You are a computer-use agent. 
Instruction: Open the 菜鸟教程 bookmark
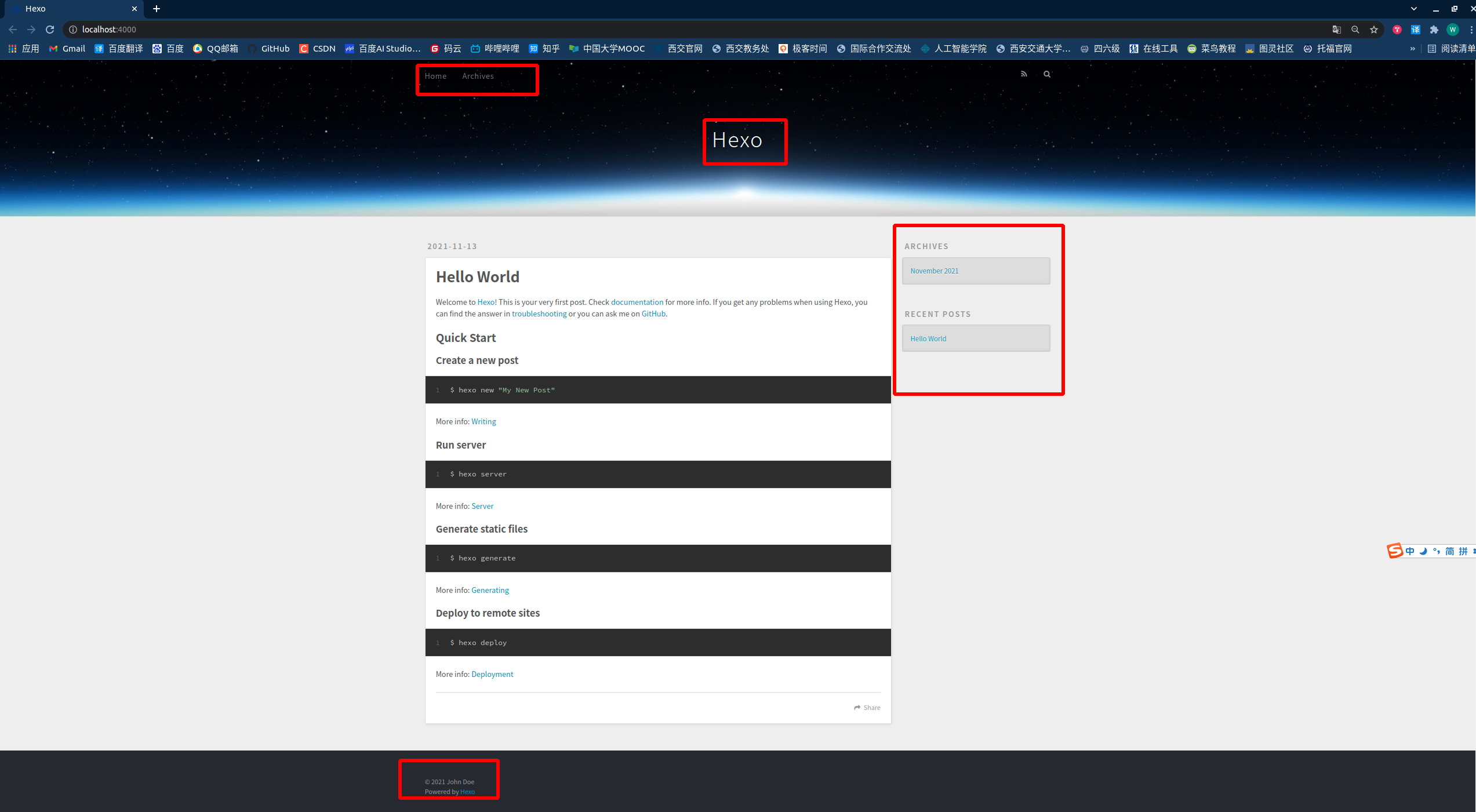coord(1212,49)
